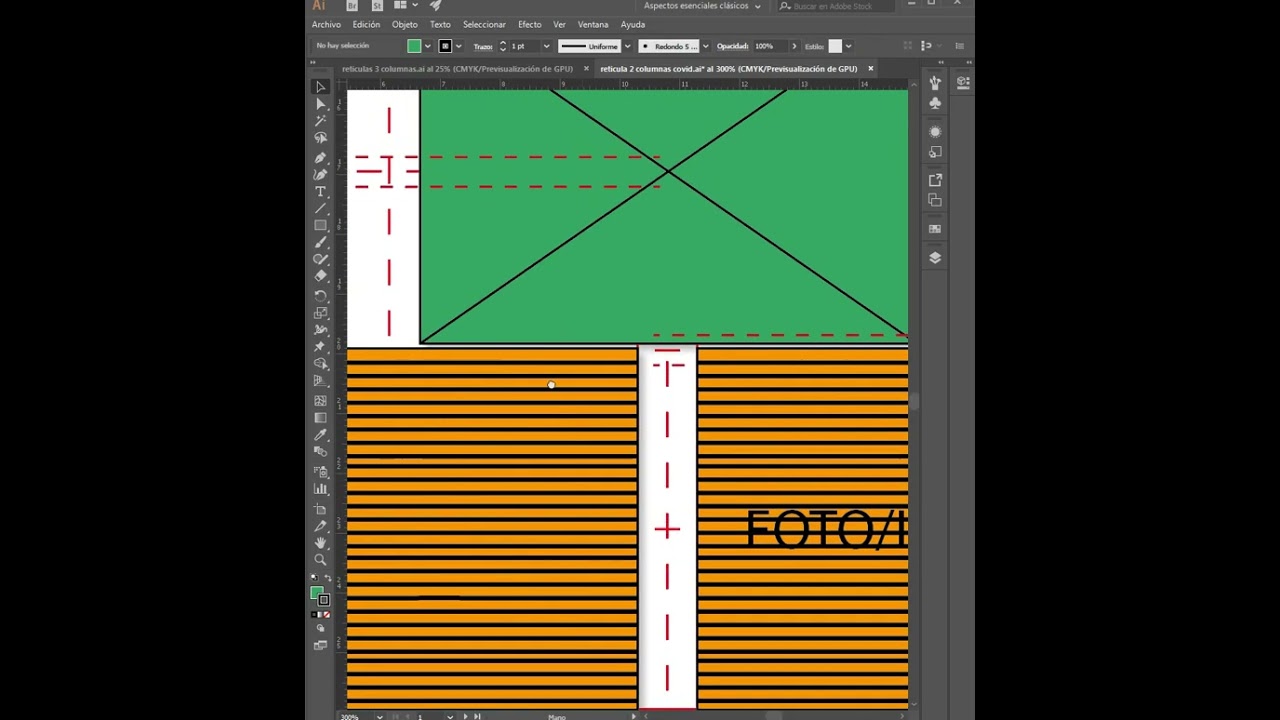Open Adobe Stock (St) button
1280x720 pixels.
(x=379, y=6)
